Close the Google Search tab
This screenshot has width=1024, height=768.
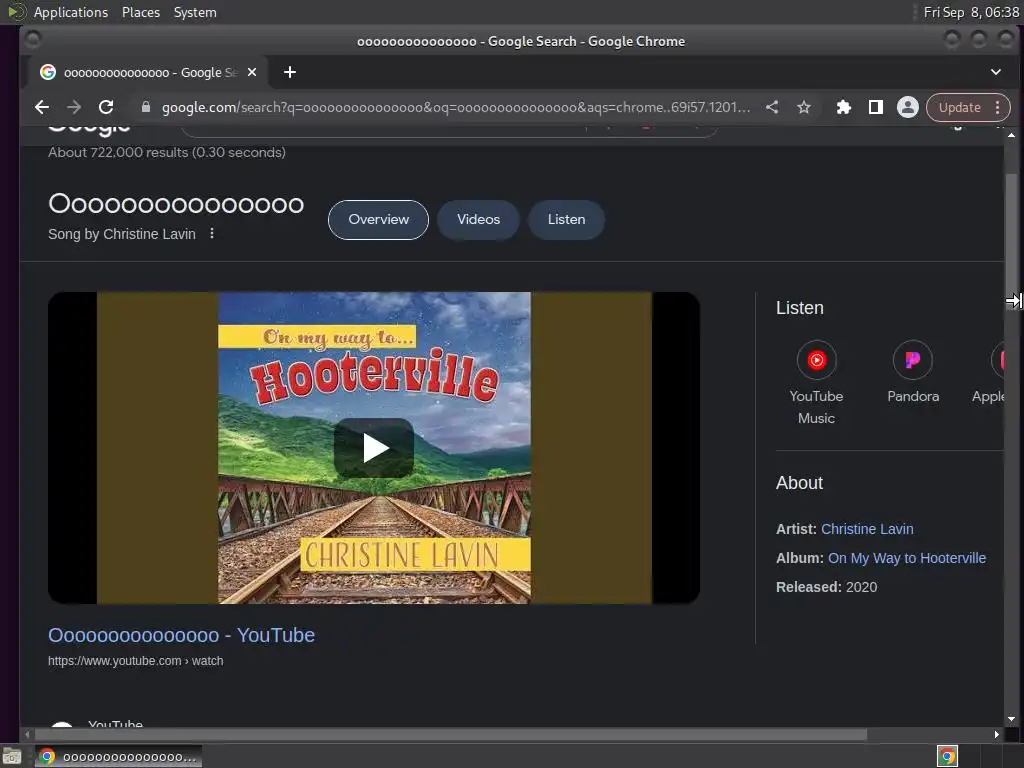[x=252, y=72]
